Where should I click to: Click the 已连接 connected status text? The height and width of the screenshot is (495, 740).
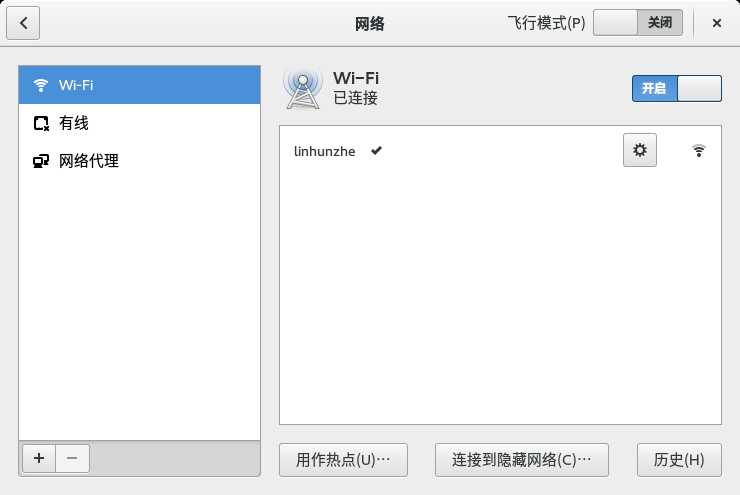(355, 98)
